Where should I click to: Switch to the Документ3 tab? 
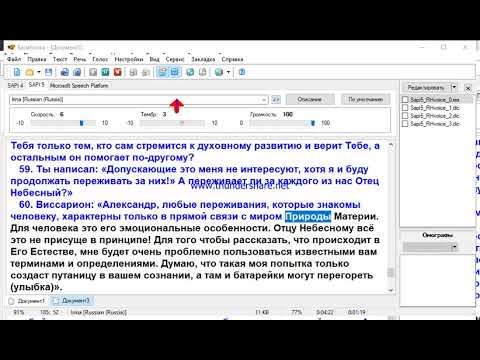click(x=72, y=301)
